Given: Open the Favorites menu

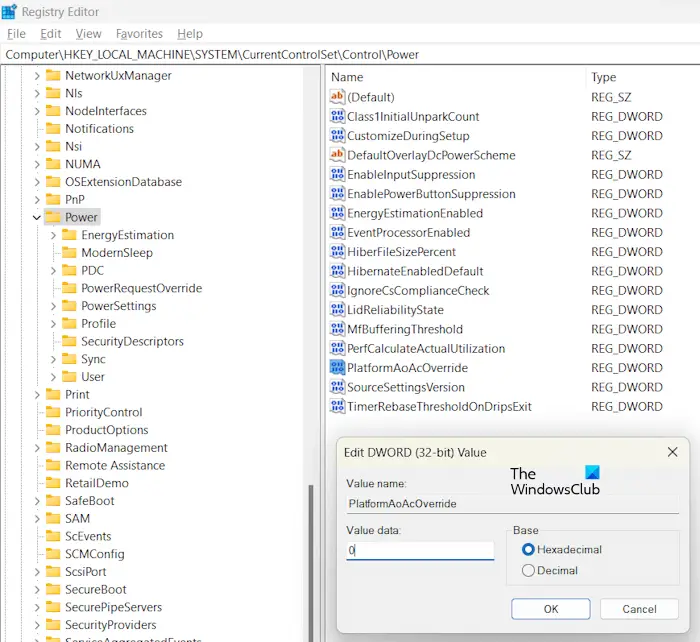Looking at the screenshot, I should click(x=139, y=34).
